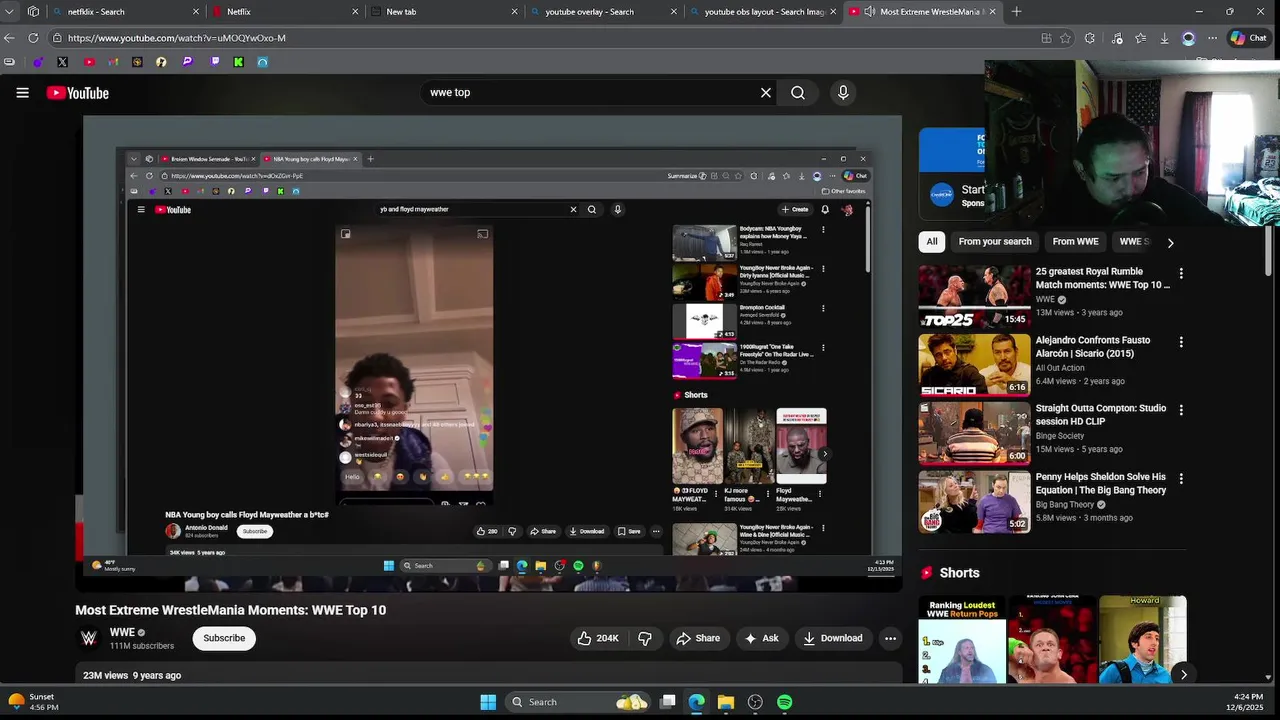The width and height of the screenshot is (1280, 720).
Task: Show more filter chips with right arrow
Action: tap(1170, 242)
